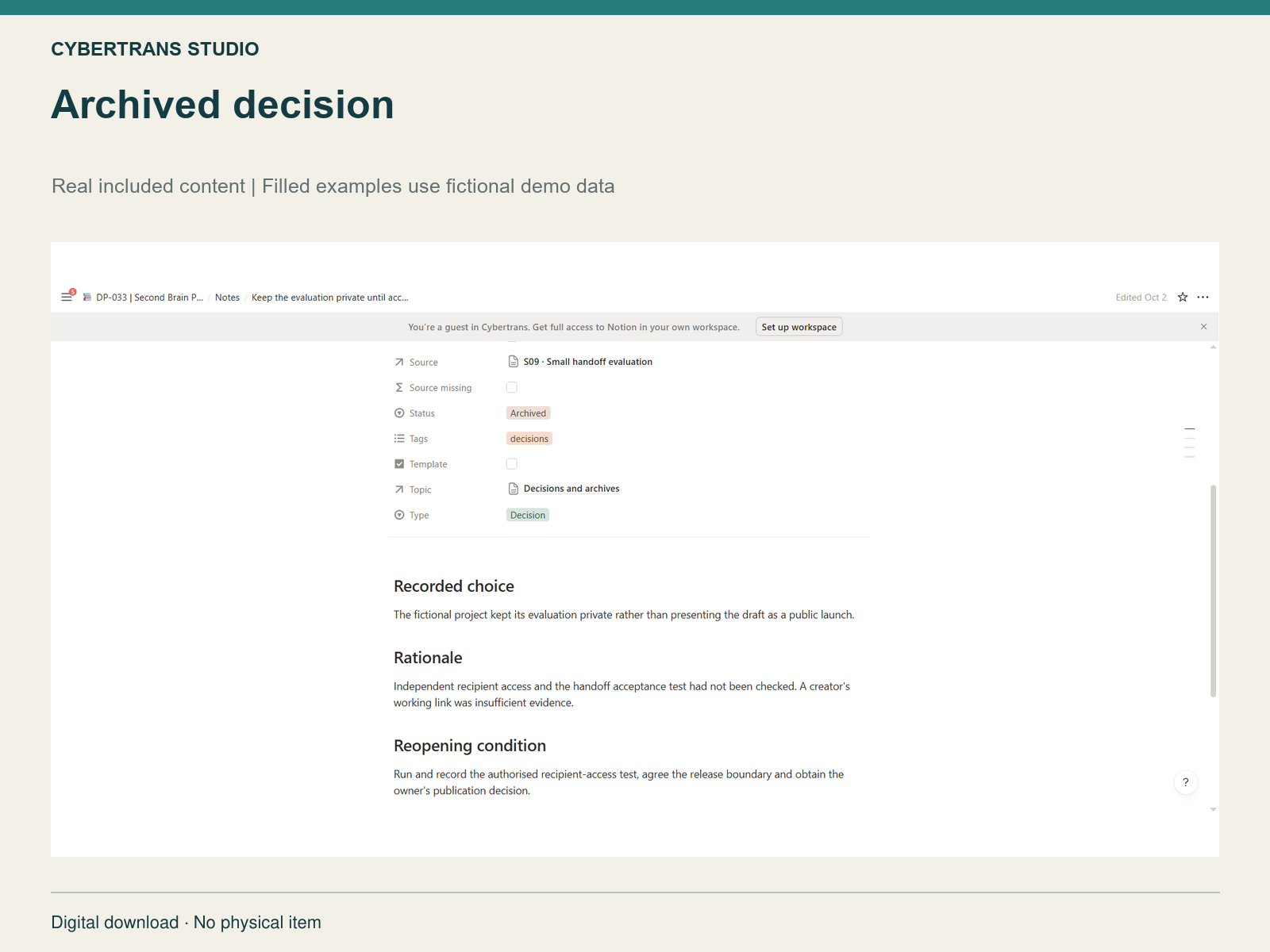This screenshot has height=952, width=1270.
Task: Dismiss the guest workspace banner
Action: click(x=1203, y=327)
